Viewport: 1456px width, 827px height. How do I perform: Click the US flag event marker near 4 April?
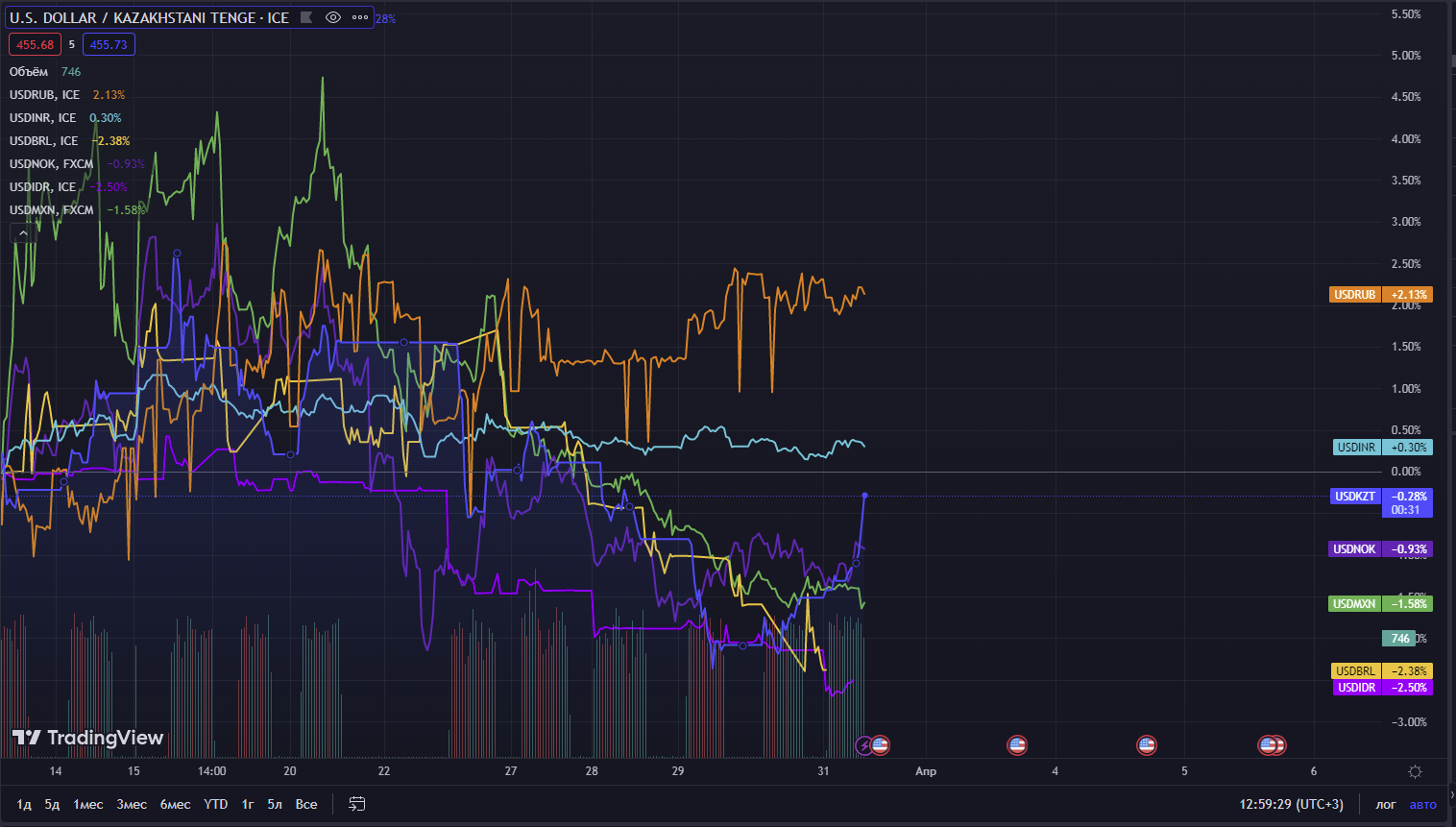(1017, 744)
